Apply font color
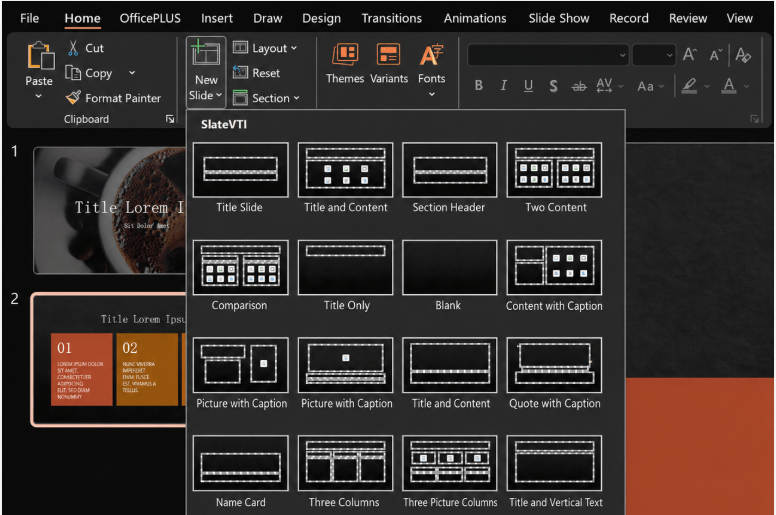Screen dimensions: 776x515 pyautogui.click(x=728, y=86)
